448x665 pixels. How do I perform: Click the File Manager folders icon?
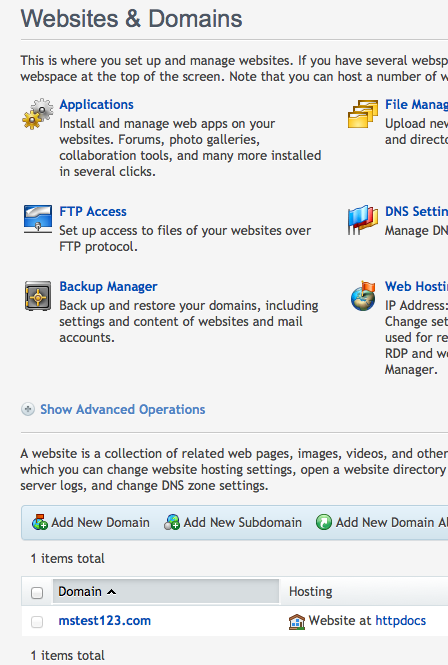pos(363,114)
